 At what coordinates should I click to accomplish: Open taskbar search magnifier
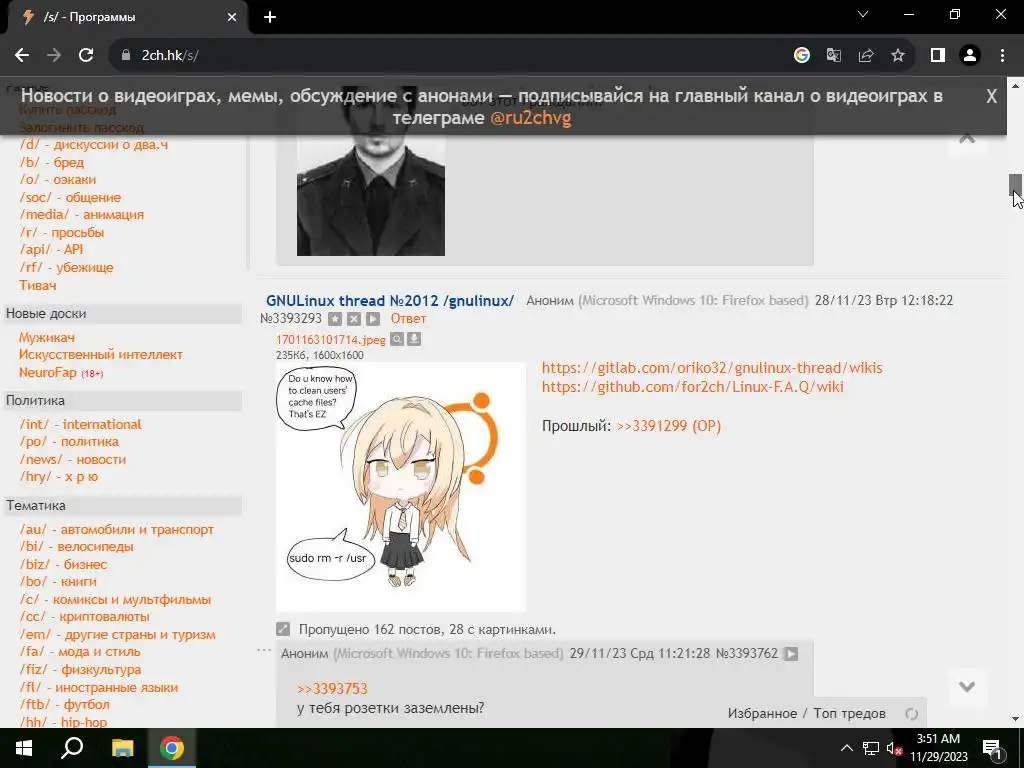tap(72, 748)
